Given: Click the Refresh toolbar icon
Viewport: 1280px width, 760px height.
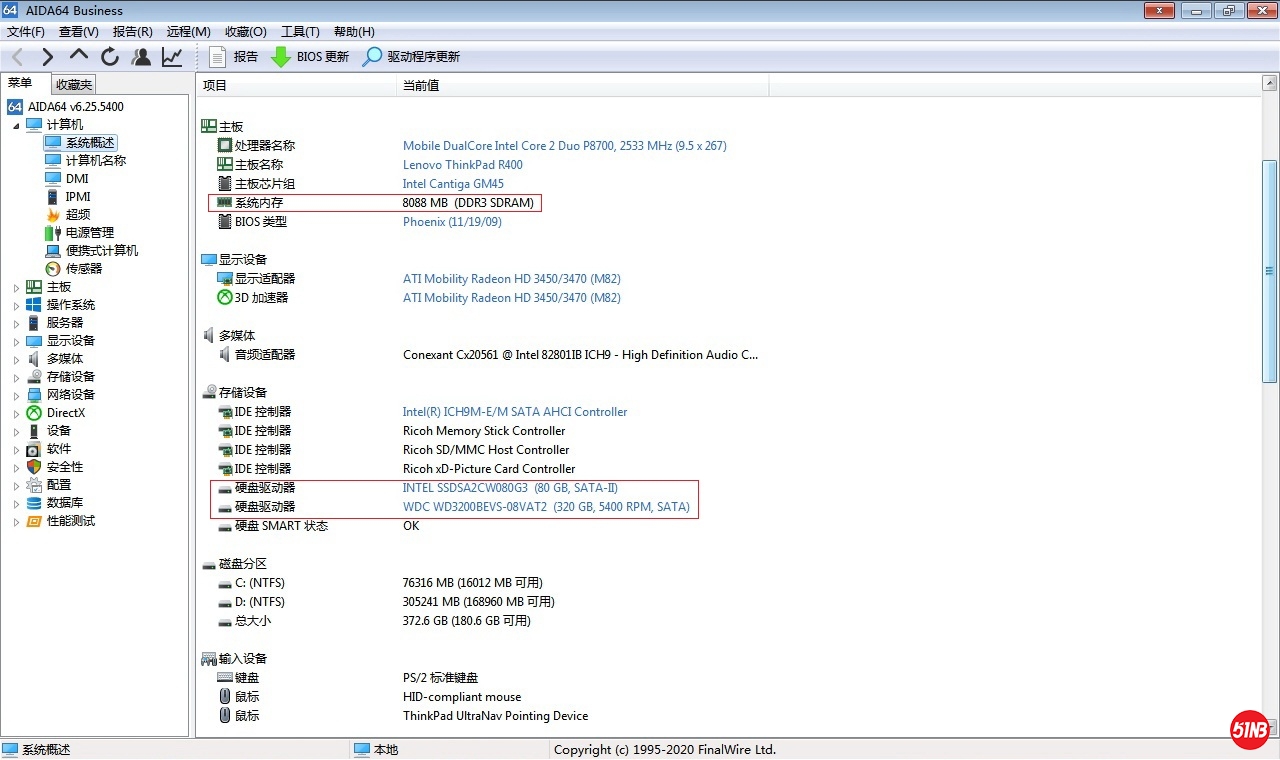Looking at the screenshot, I should [x=110, y=57].
